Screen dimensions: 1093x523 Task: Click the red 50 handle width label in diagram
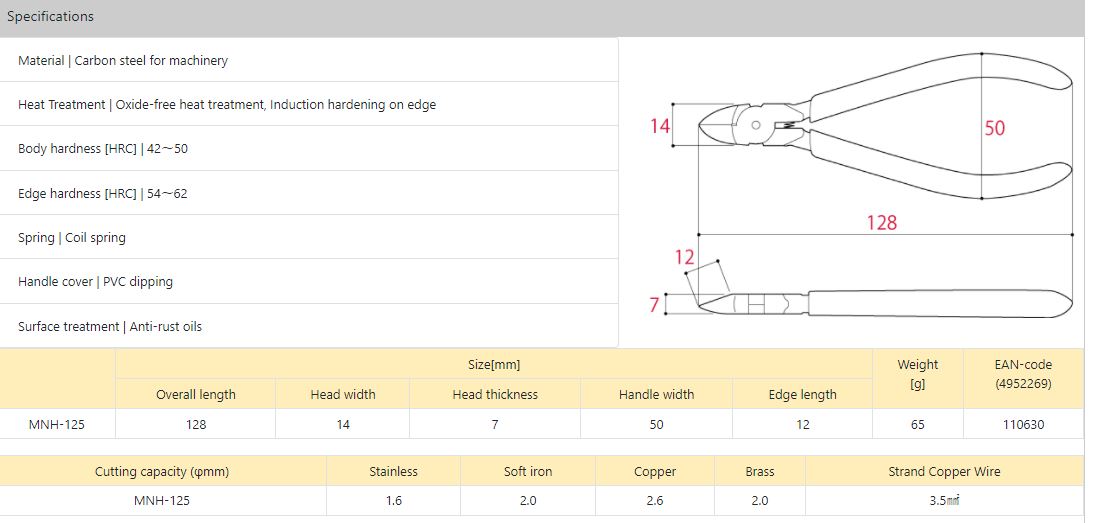coord(994,128)
